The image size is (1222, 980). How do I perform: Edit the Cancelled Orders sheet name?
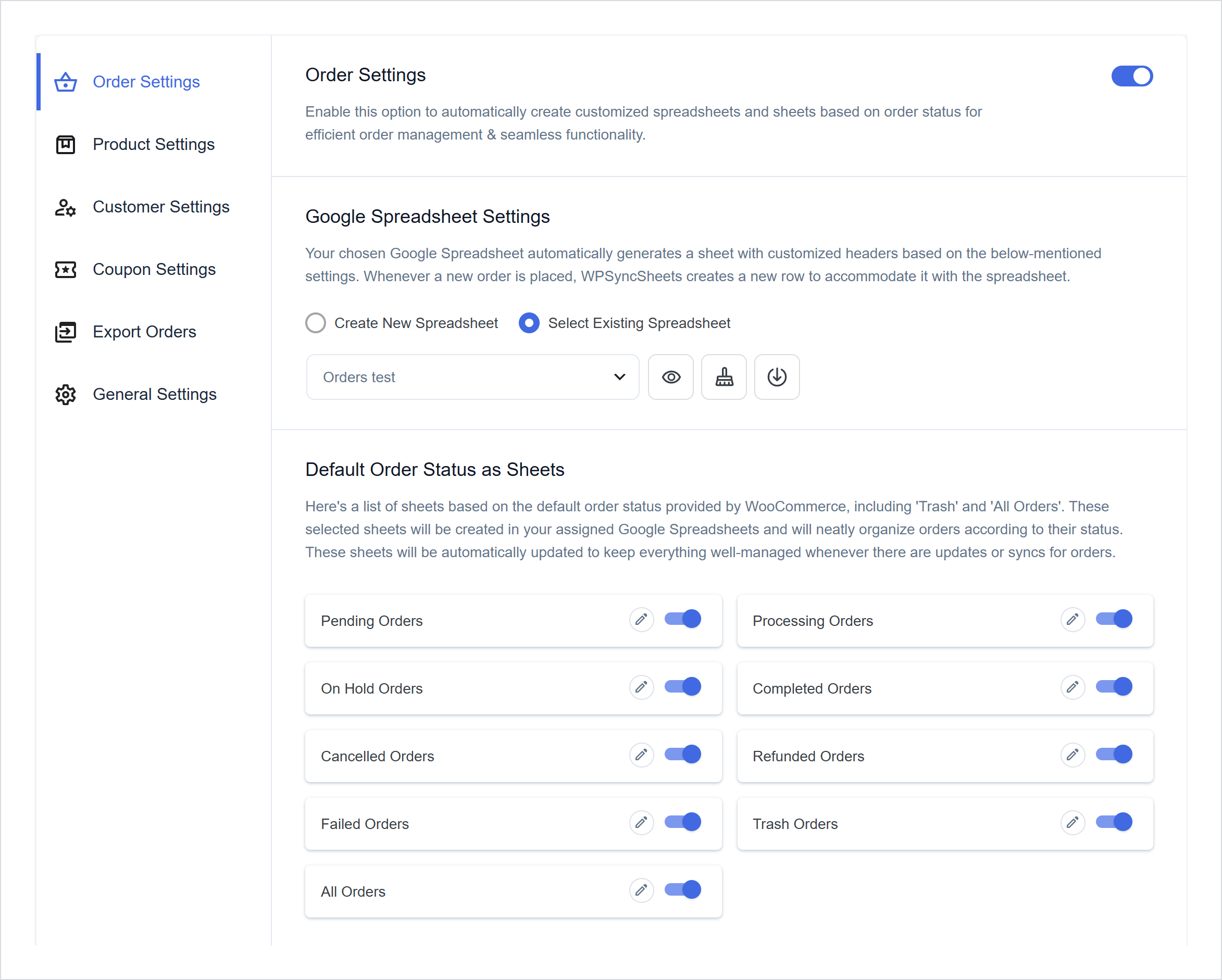pos(641,755)
